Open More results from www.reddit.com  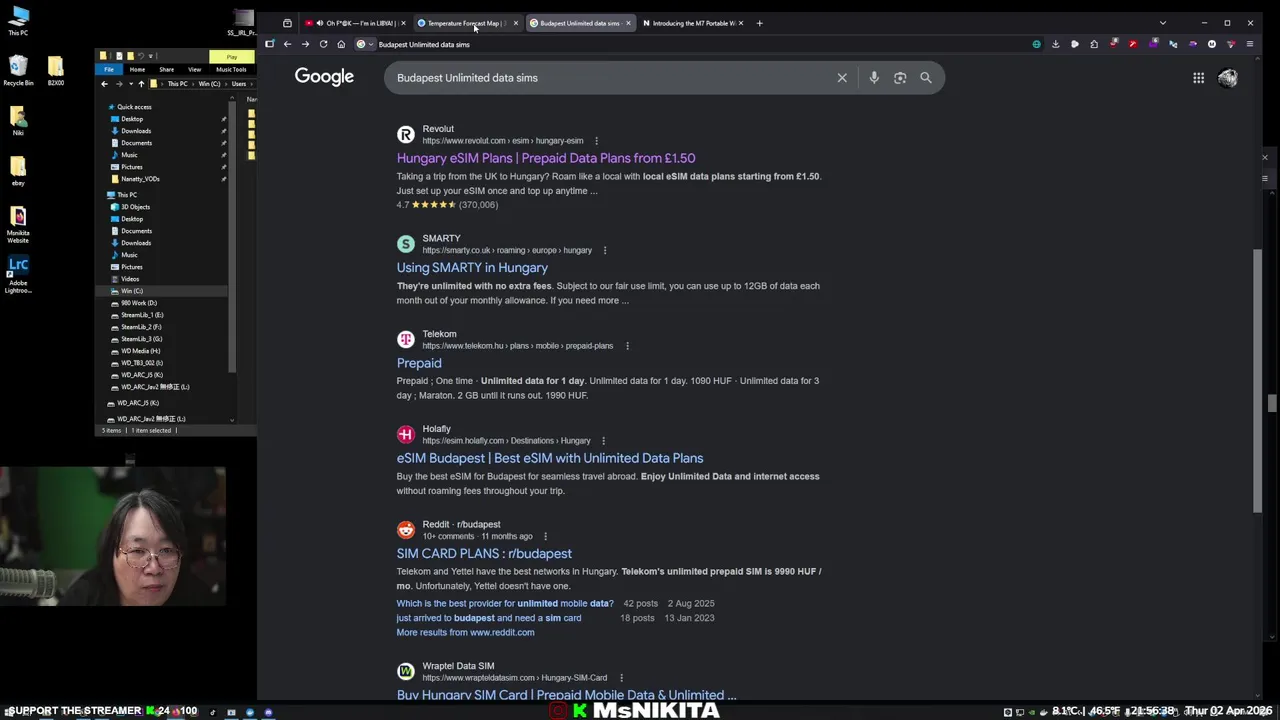[x=465, y=632]
